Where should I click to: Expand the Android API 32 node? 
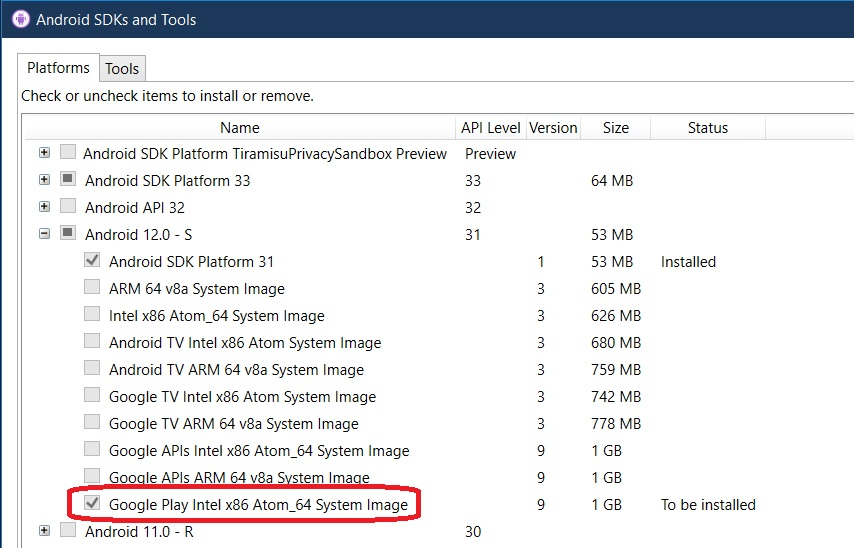[45, 206]
